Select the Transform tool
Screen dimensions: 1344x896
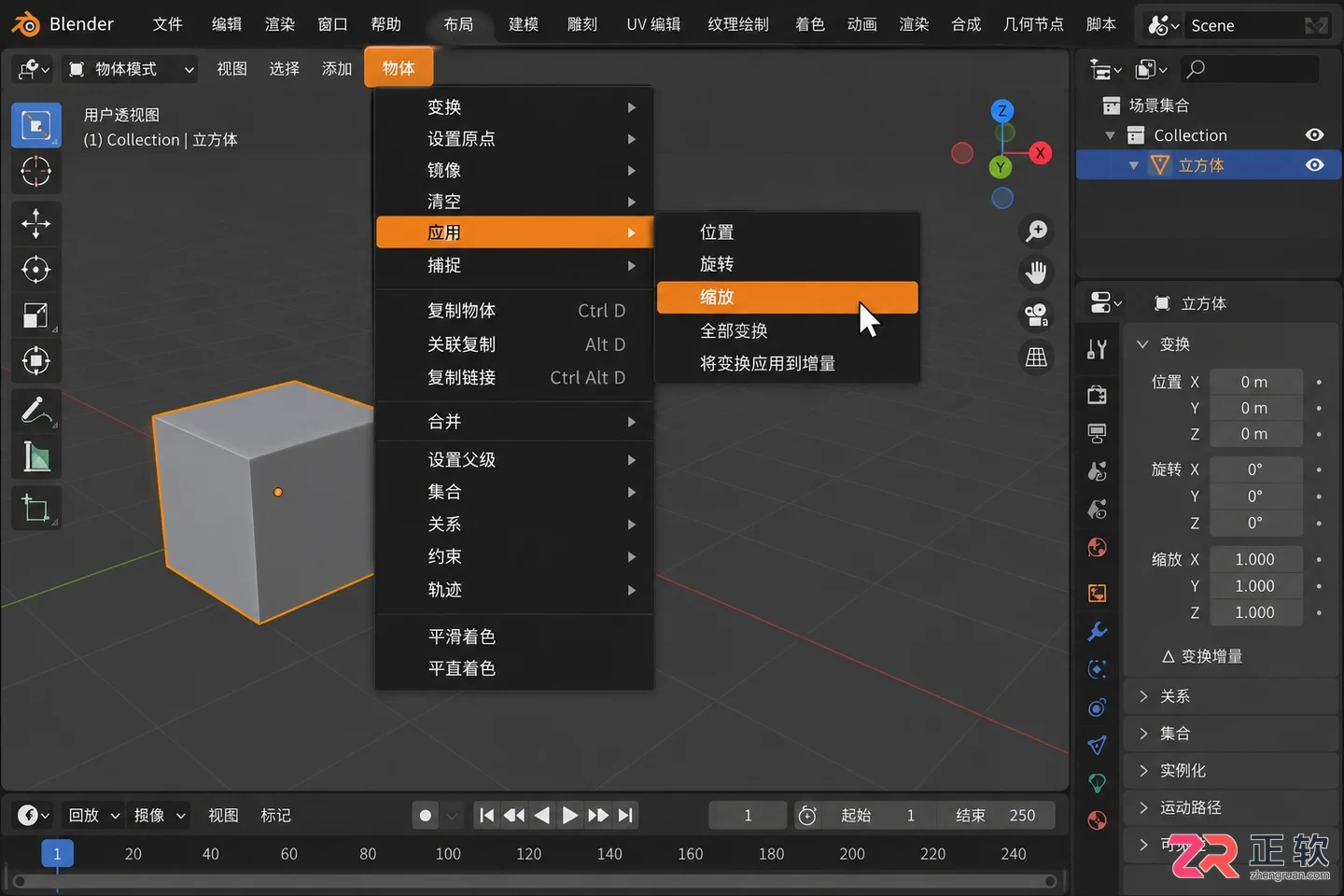coord(36,361)
